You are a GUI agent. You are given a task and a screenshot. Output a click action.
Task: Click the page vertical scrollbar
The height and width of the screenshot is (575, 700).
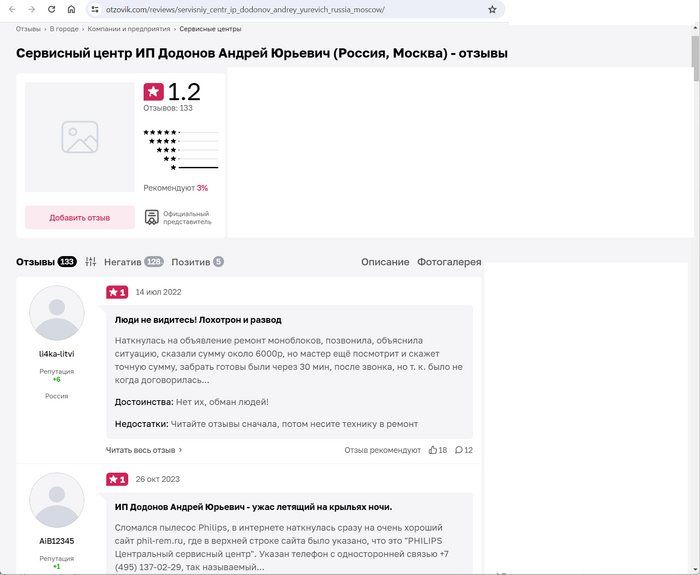click(x=695, y=50)
